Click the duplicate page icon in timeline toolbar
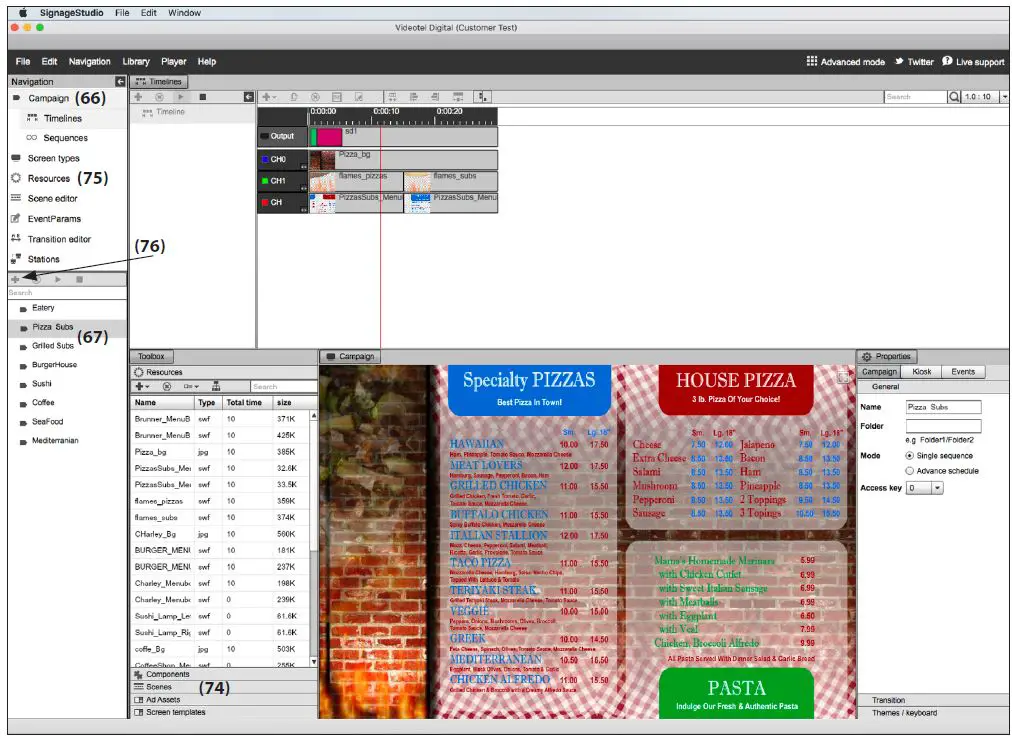This screenshot has height=740, width=1012. 294,97
